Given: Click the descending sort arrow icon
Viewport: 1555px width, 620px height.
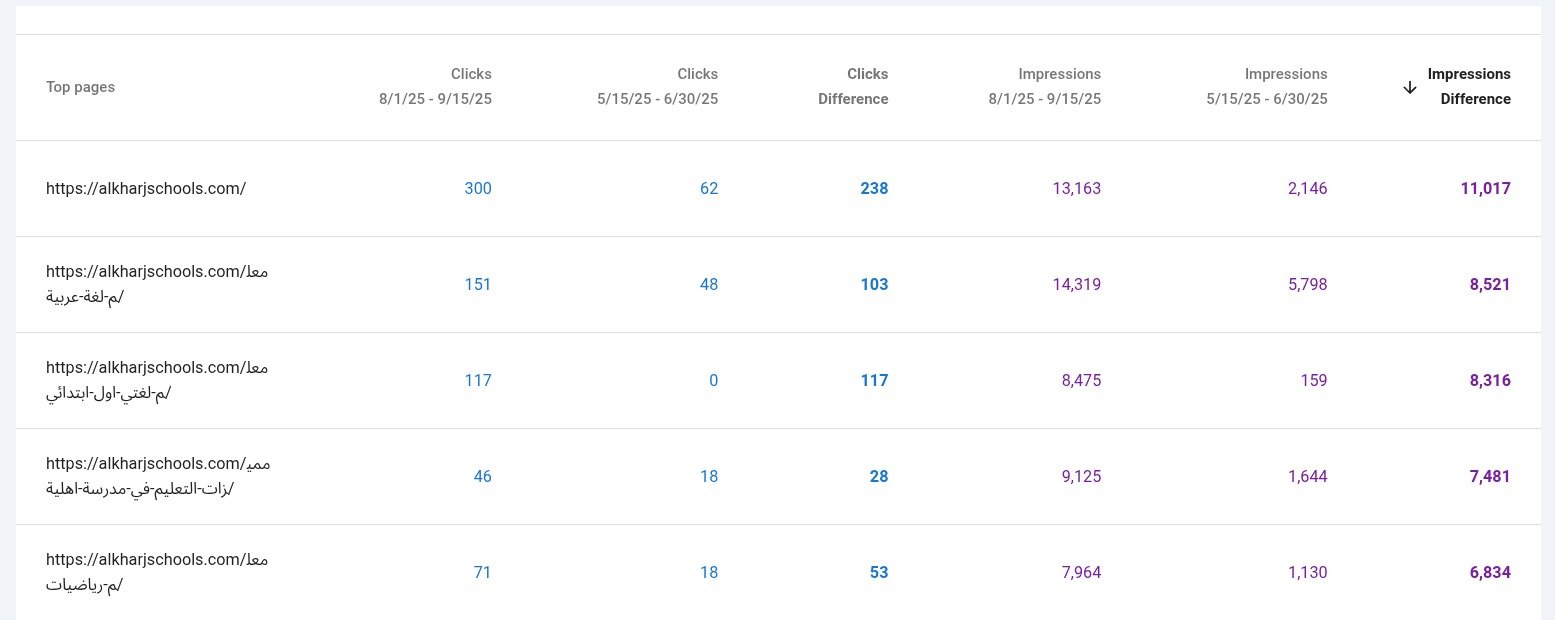Looking at the screenshot, I should click(x=1410, y=87).
